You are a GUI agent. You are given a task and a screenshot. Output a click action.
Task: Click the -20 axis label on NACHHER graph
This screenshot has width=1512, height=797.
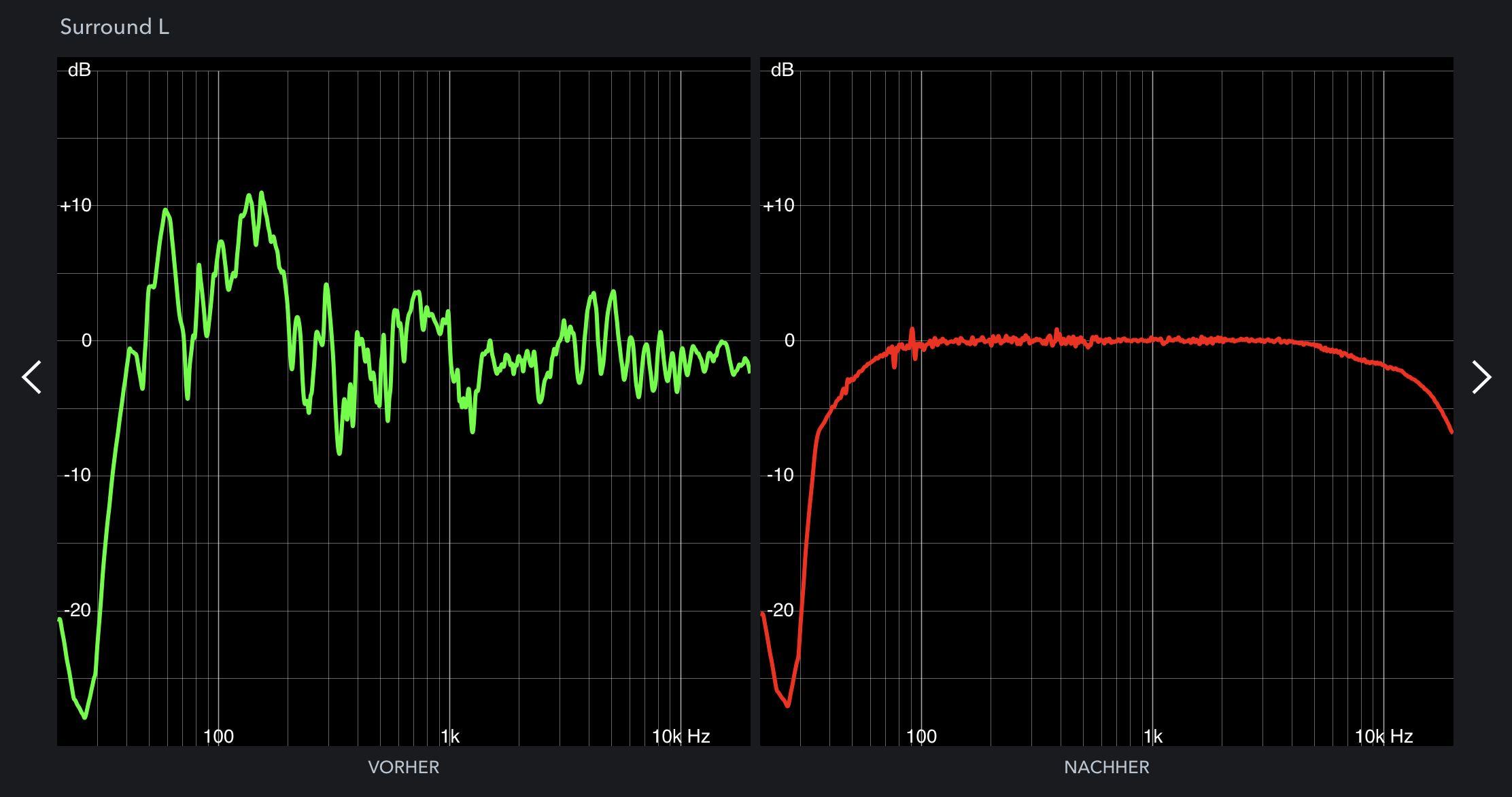point(780,610)
